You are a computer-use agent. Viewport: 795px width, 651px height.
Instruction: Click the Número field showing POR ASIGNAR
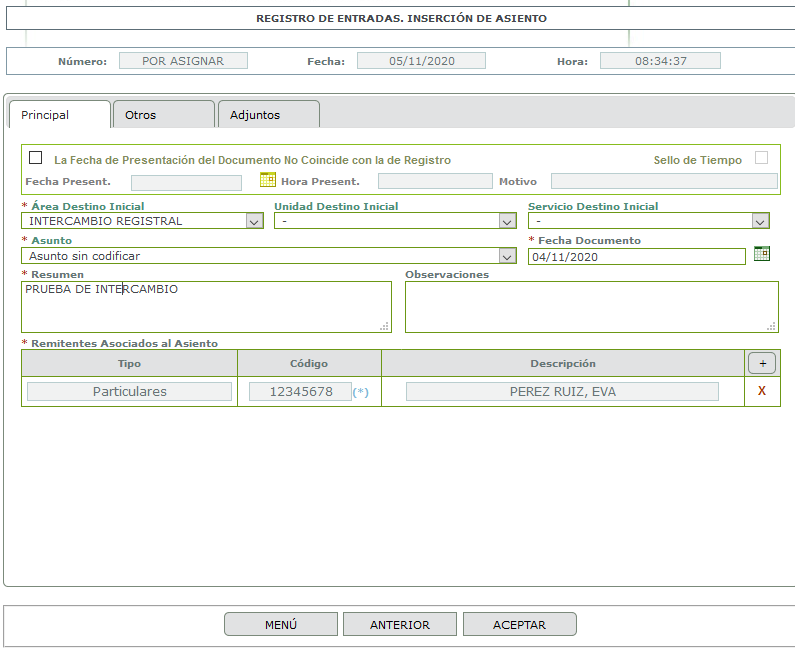pos(183,61)
